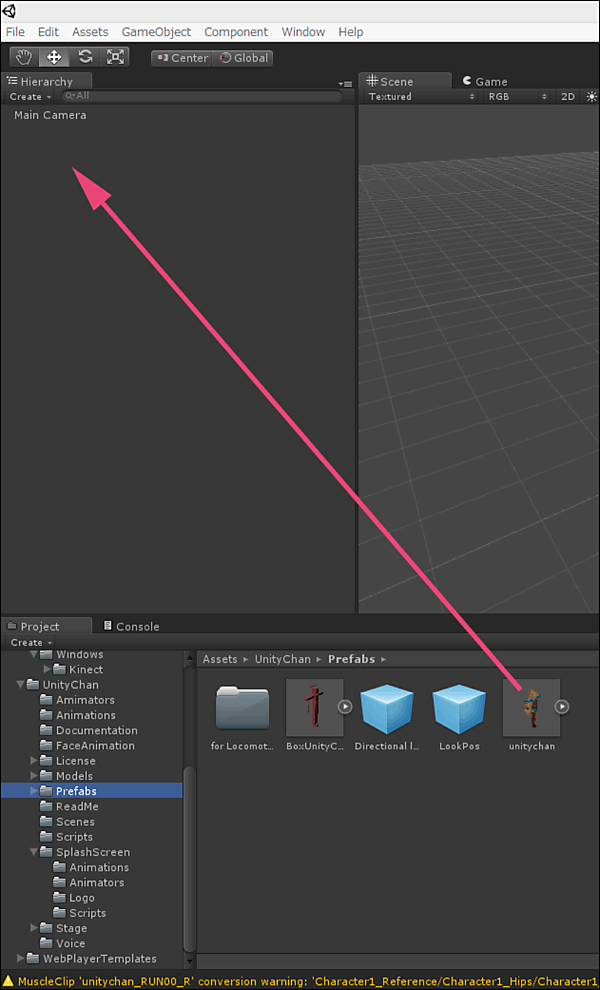The width and height of the screenshot is (600, 990).
Task: Switch to the Game tab
Action: (485, 81)
